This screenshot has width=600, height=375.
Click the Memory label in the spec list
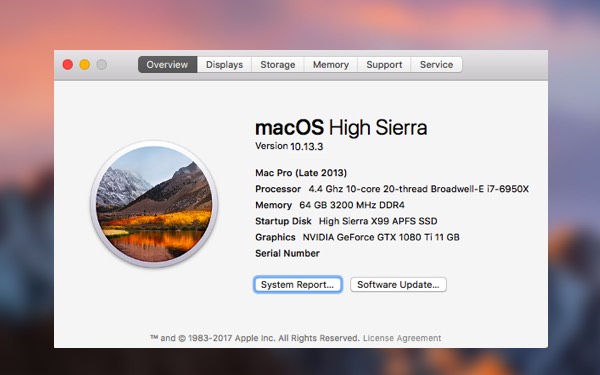[274, 205]
